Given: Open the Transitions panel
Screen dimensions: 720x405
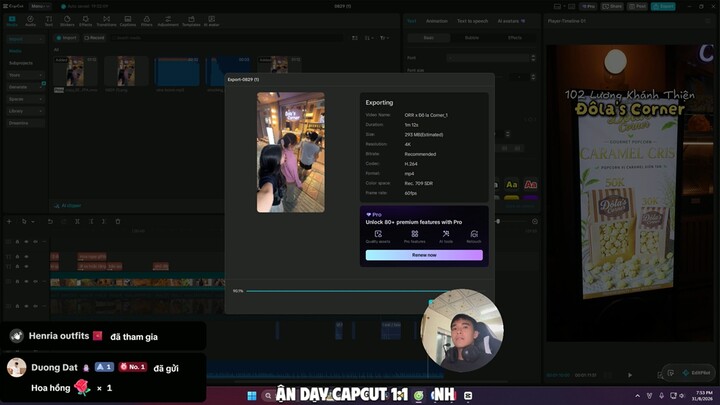Looking at the screenshot, I should click(107, 21).
